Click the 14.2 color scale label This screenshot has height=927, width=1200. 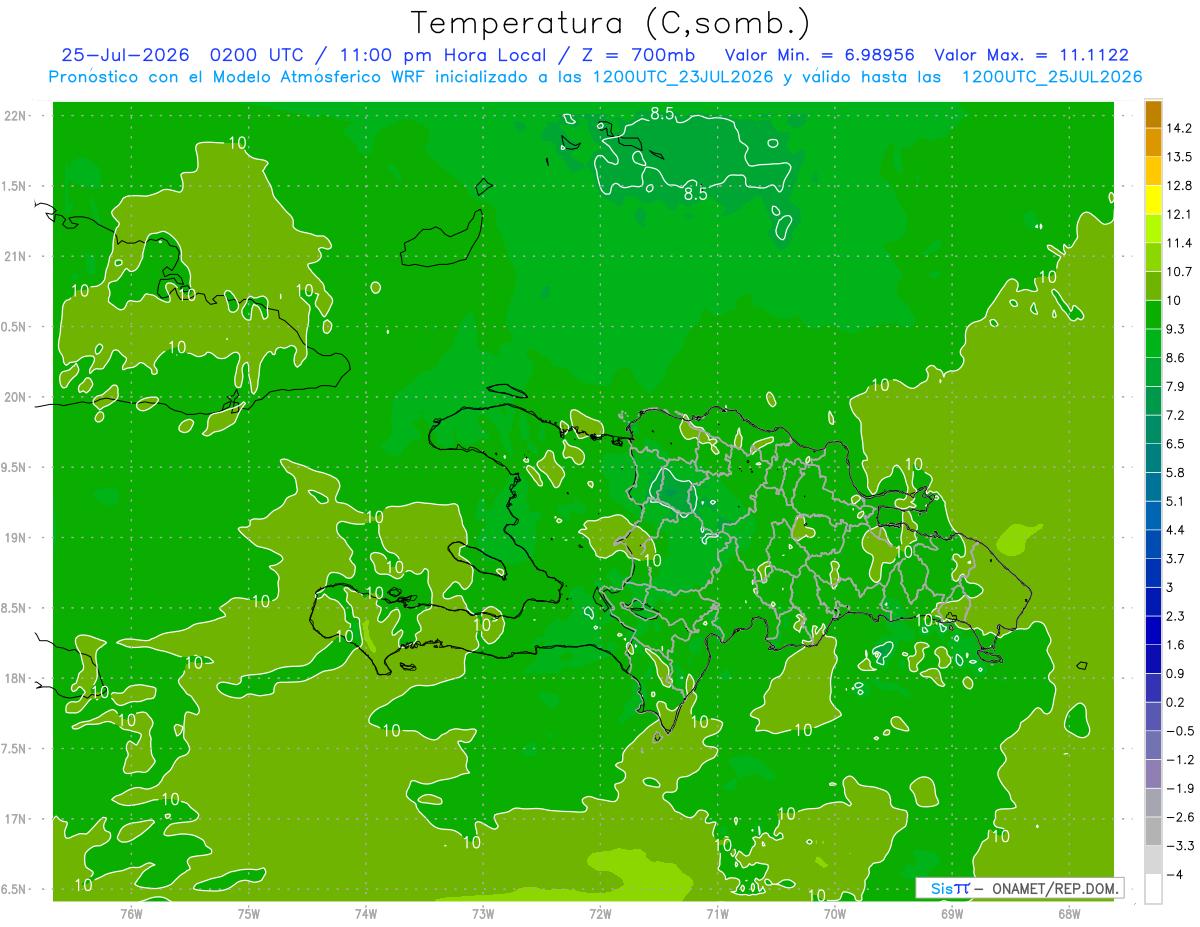(1178, 129)
